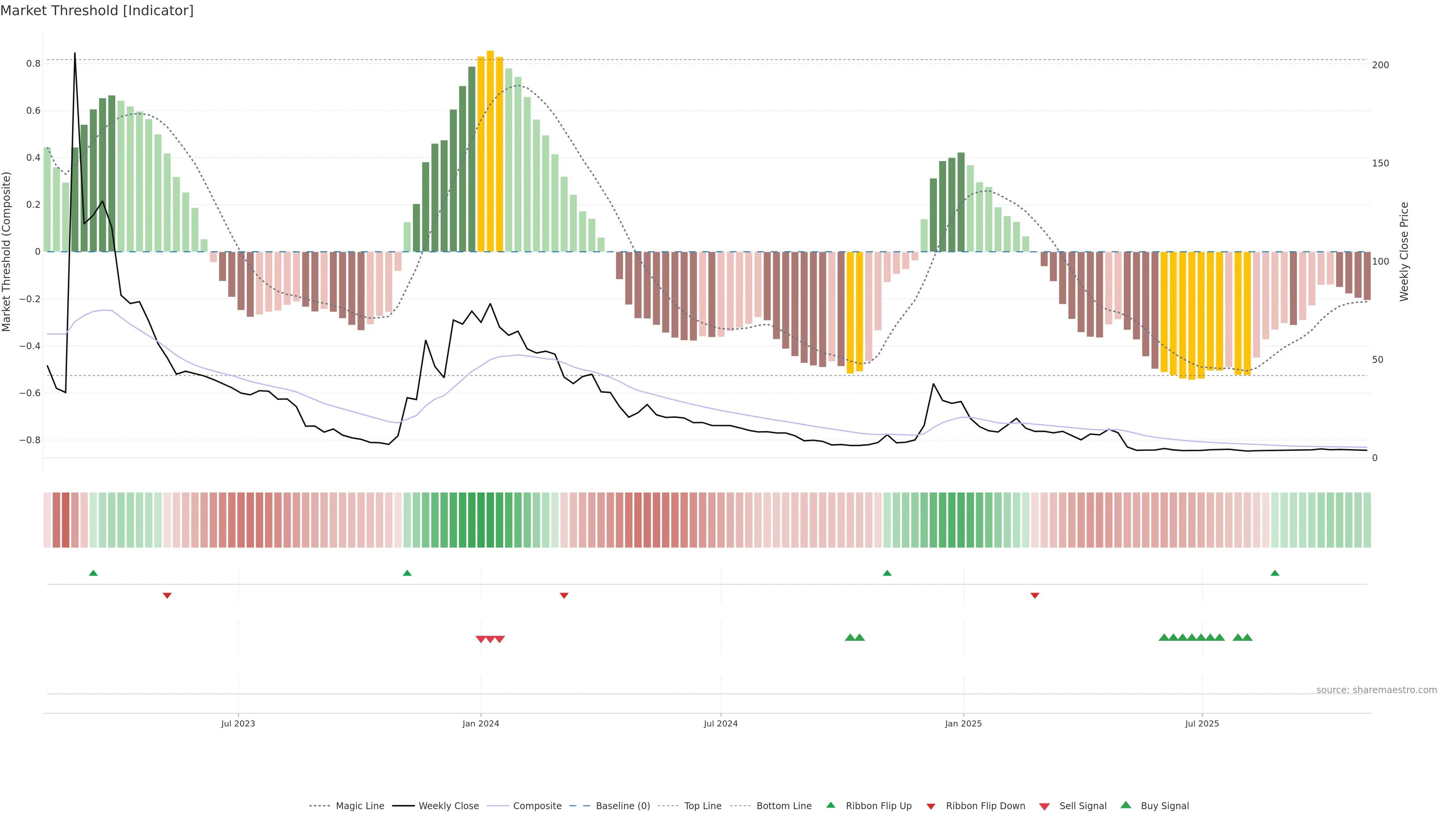This screenshot has width=1456, height=819.
Task: Toggle Top Line legend entry
Action: coord(703,806)
